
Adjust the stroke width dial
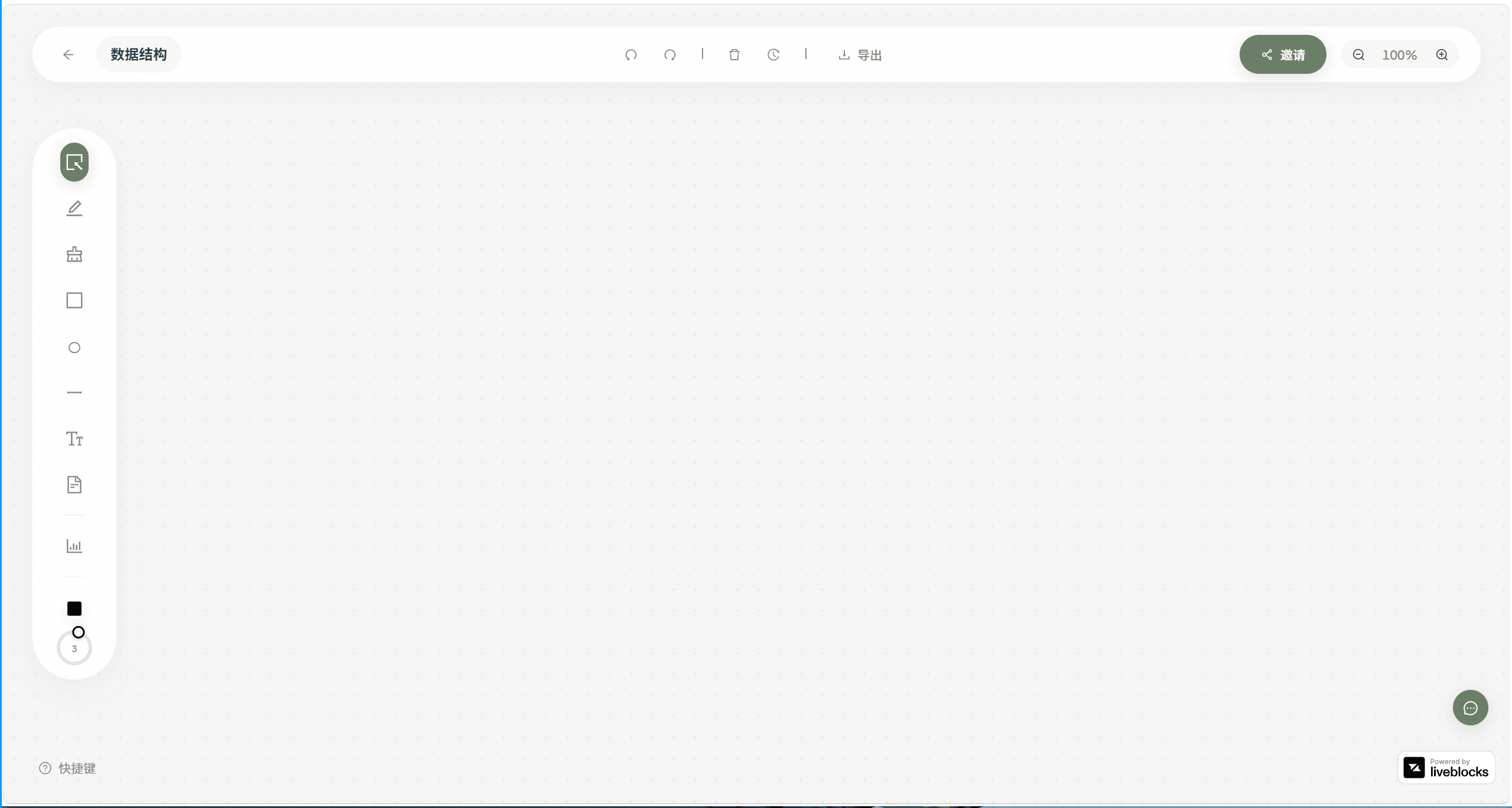[x=74, y=647]
